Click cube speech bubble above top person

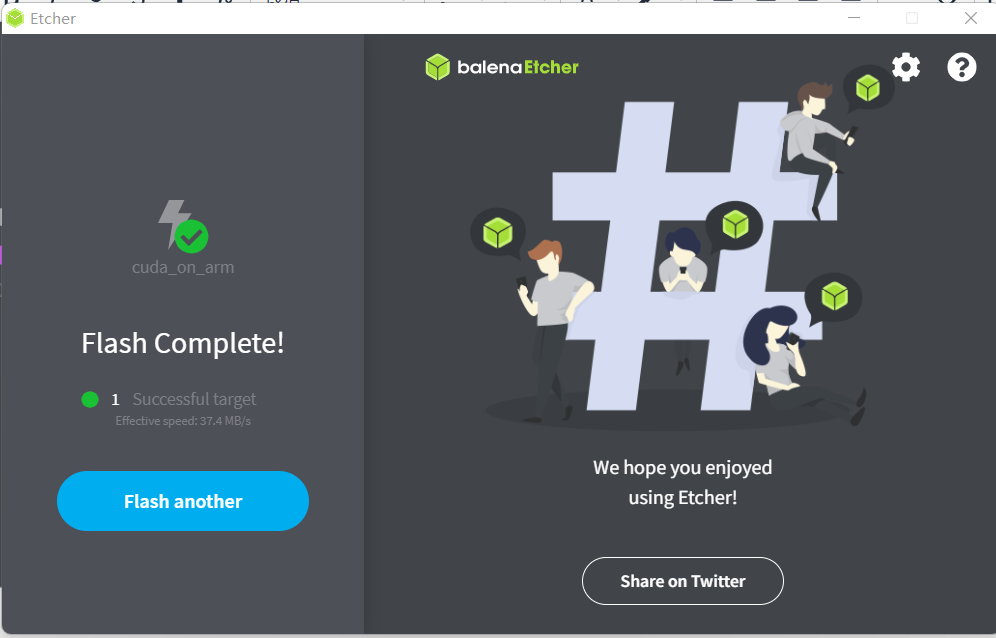point(868,88)
